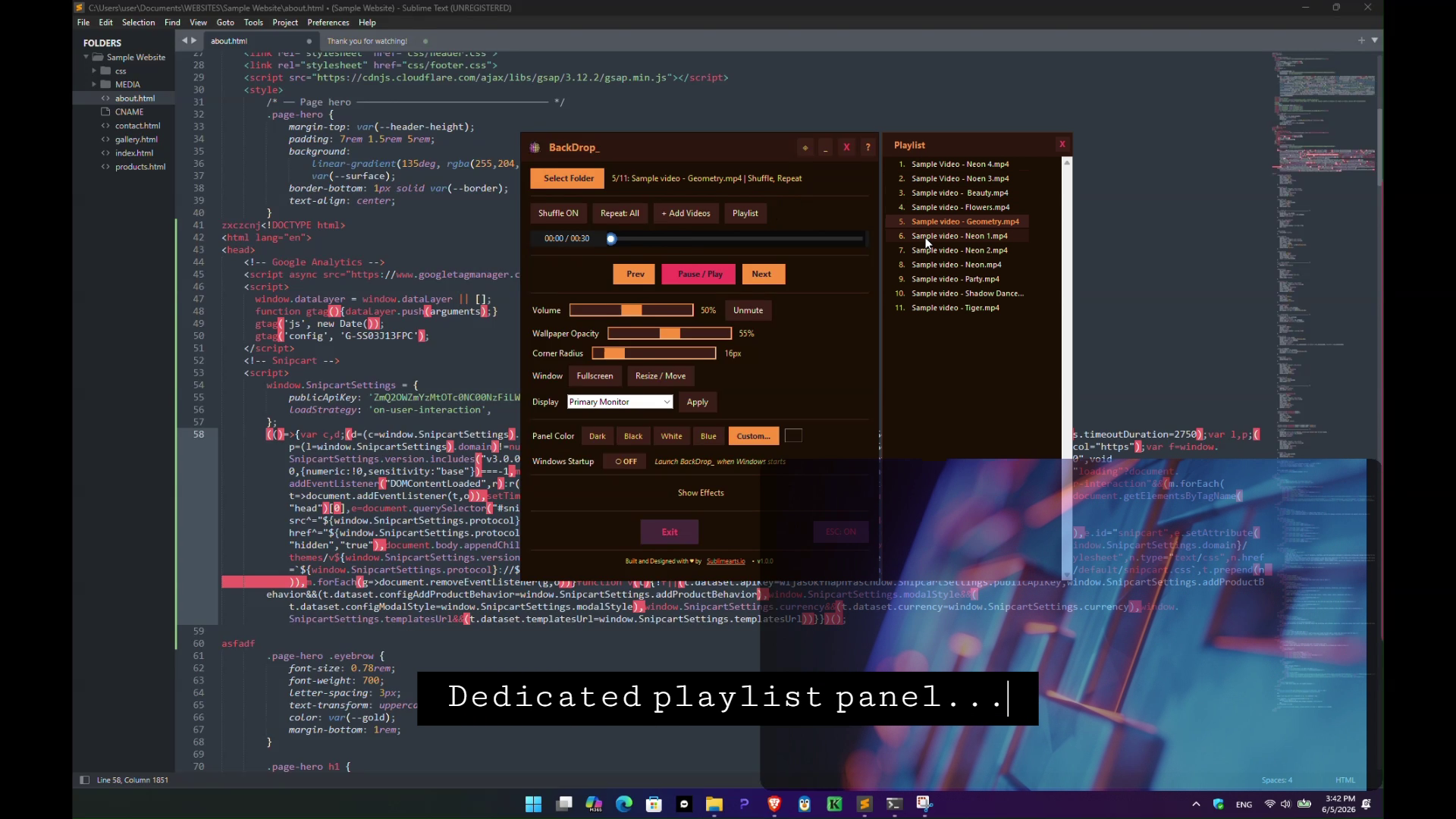Open Brave browser from the taskbar
Viewport: 1456px width, 819px height.
click(774, 804)
